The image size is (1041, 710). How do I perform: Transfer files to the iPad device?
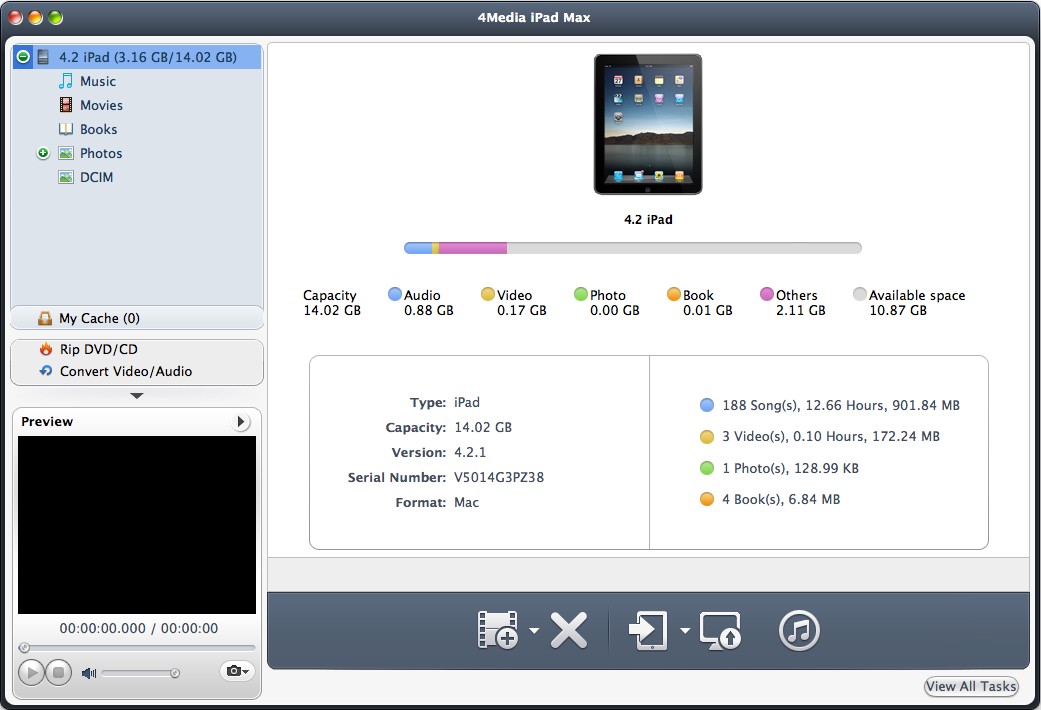(648, 630)
